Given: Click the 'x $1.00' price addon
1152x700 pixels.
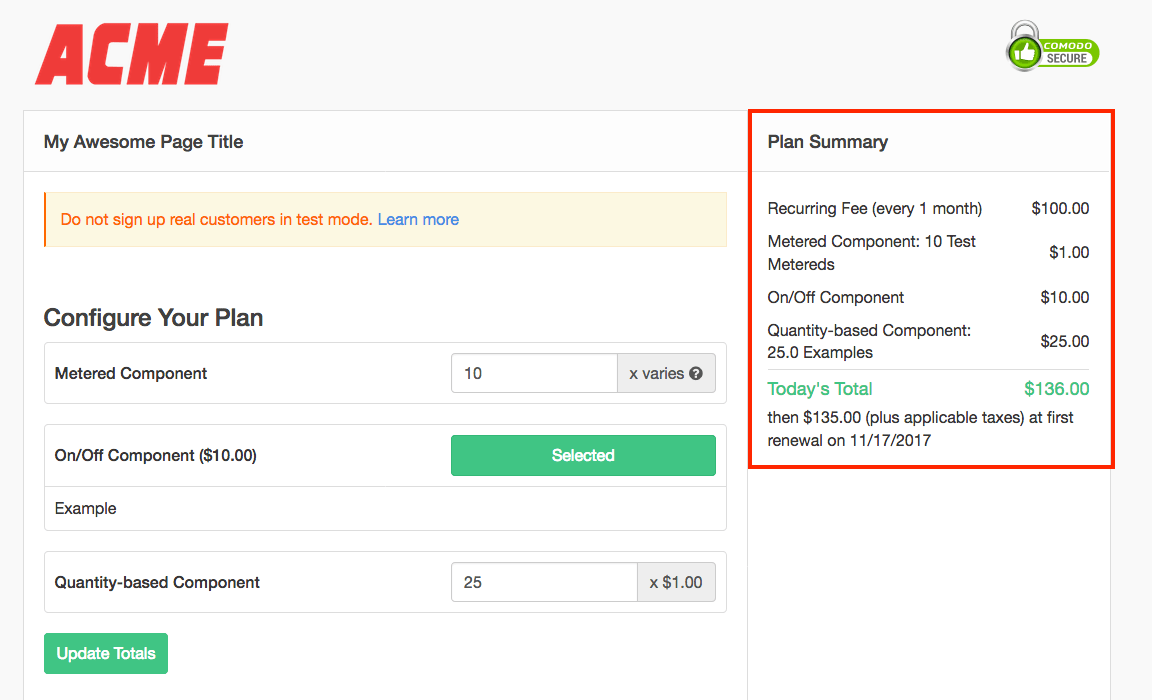Looking at the screenshot, I should [x=676, y=582].
